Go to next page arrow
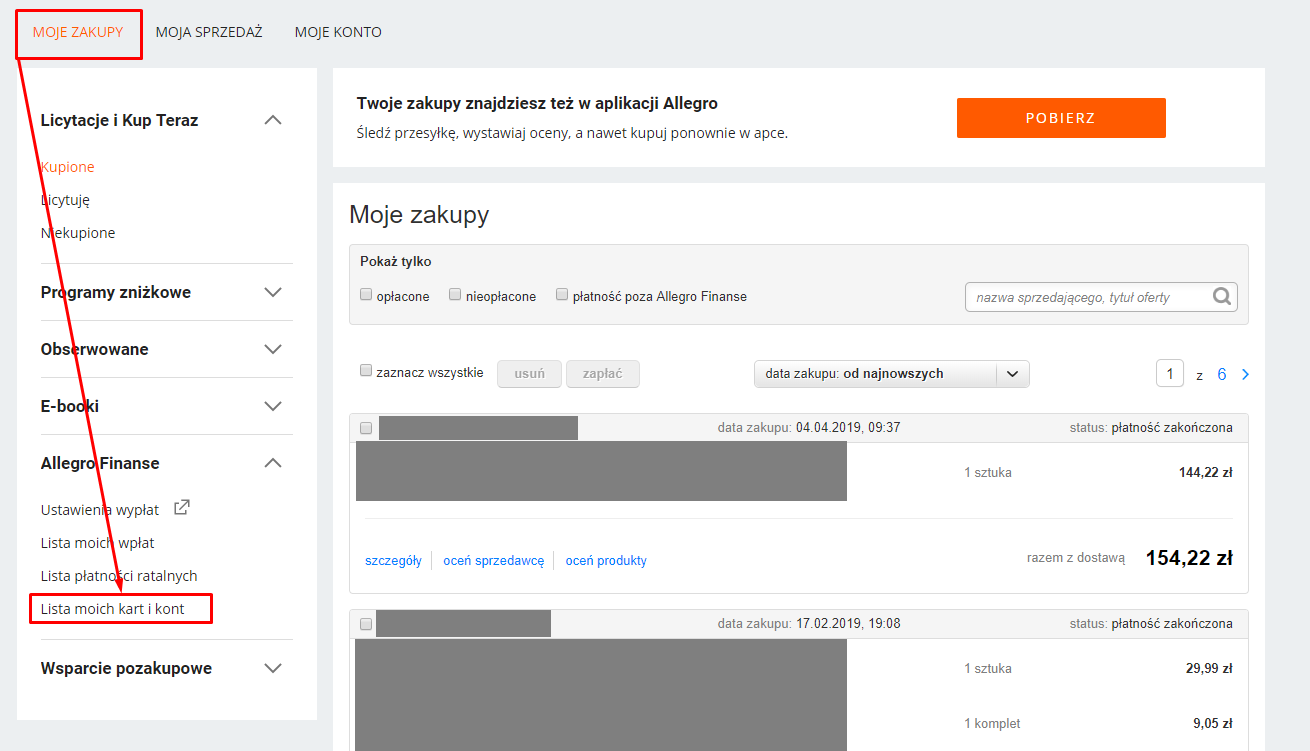This screenshot has width=1310, height=751. pyautogui.click(x=1245, y=374)
